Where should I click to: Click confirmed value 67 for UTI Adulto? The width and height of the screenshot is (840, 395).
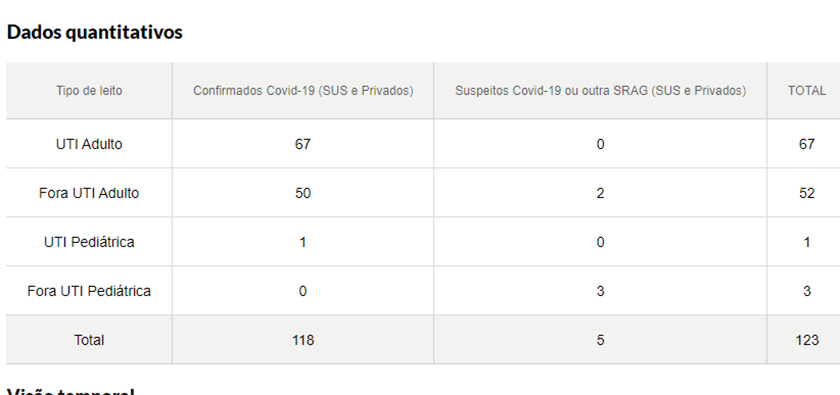click(x=303, y=144)
